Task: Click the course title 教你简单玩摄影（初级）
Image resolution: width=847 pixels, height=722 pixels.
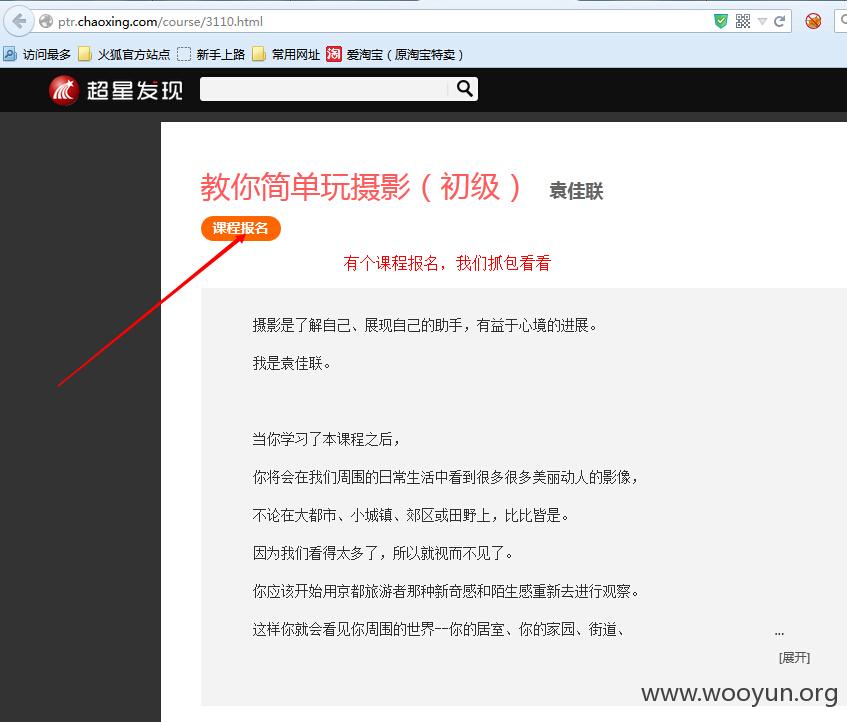Action: (361, 187)
